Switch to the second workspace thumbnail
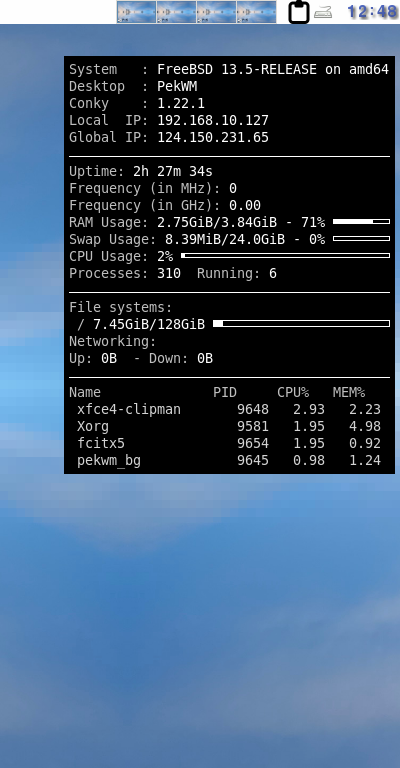 tap(177, 12)
